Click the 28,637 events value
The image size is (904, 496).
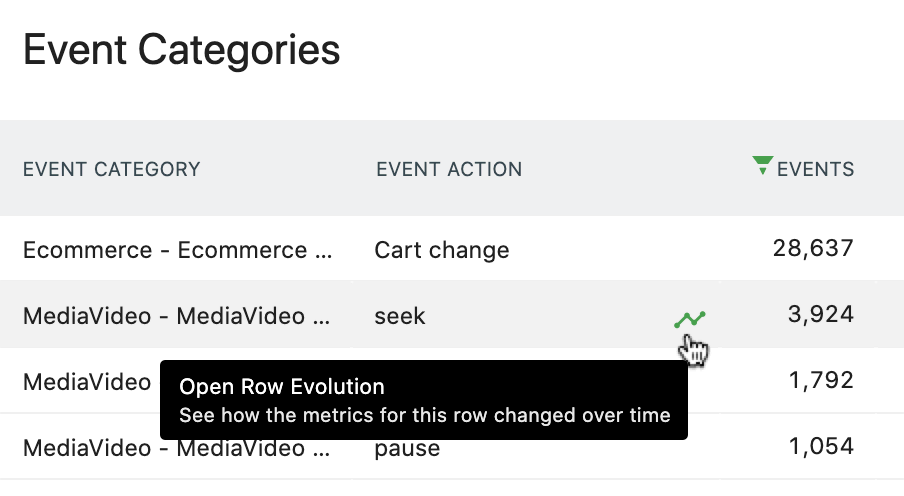pos(813,247)
